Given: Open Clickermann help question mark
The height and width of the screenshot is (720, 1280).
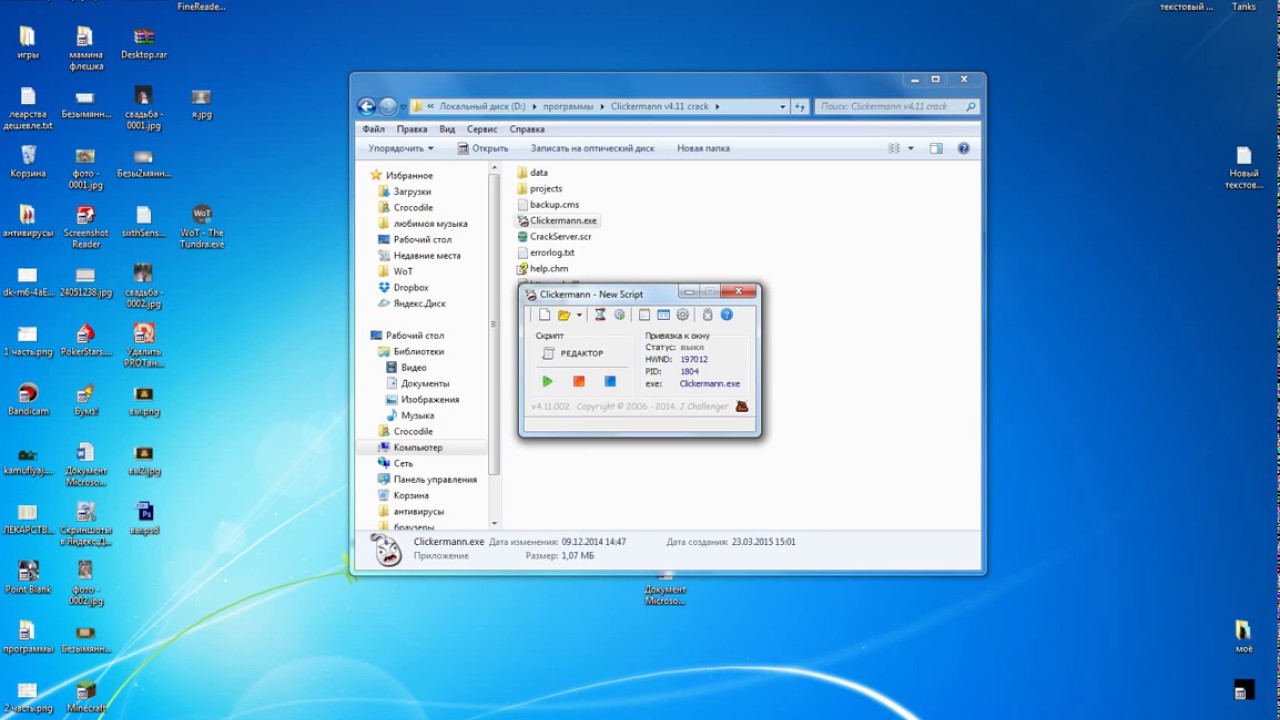Looking at the screenshot, I should (727, 315).
